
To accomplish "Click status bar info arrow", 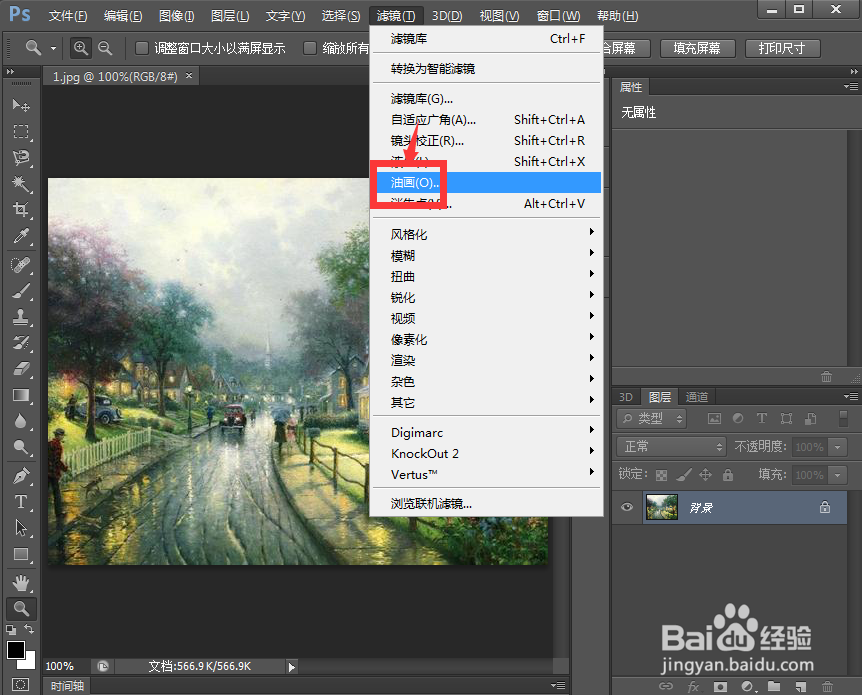I will tap(291, 667).
